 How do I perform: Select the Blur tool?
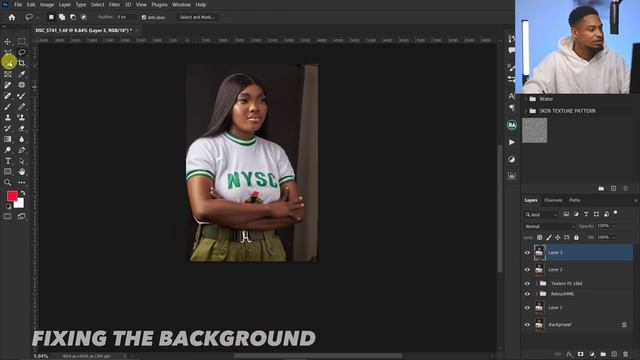(x=22, y=139)
